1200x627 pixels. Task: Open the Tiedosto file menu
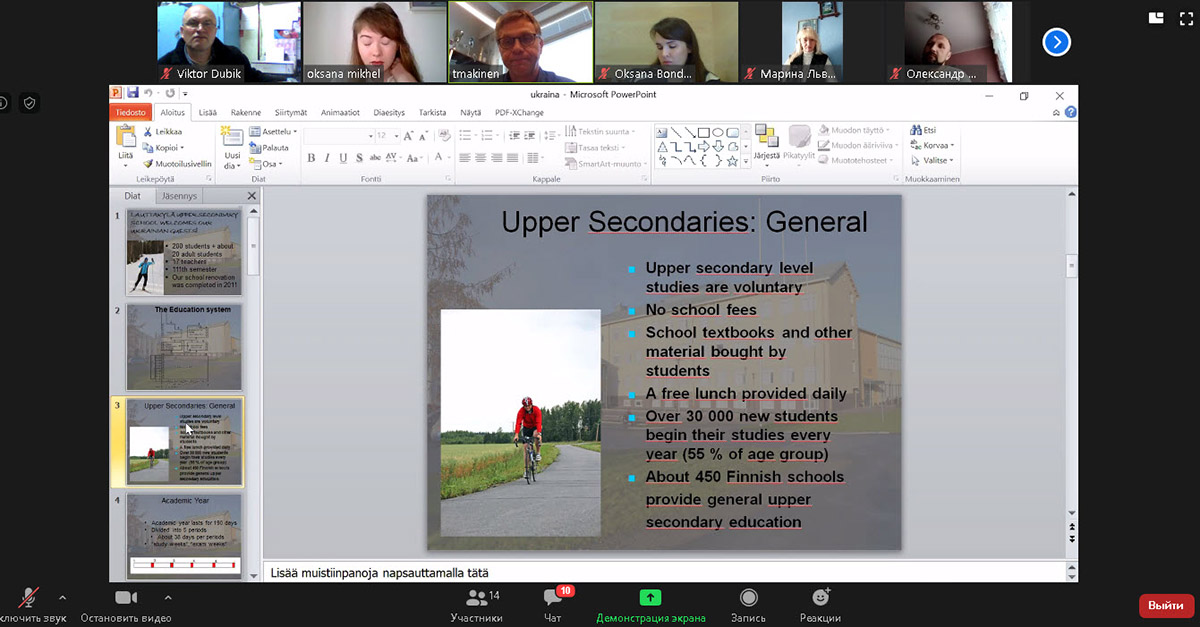click(131, 112)
